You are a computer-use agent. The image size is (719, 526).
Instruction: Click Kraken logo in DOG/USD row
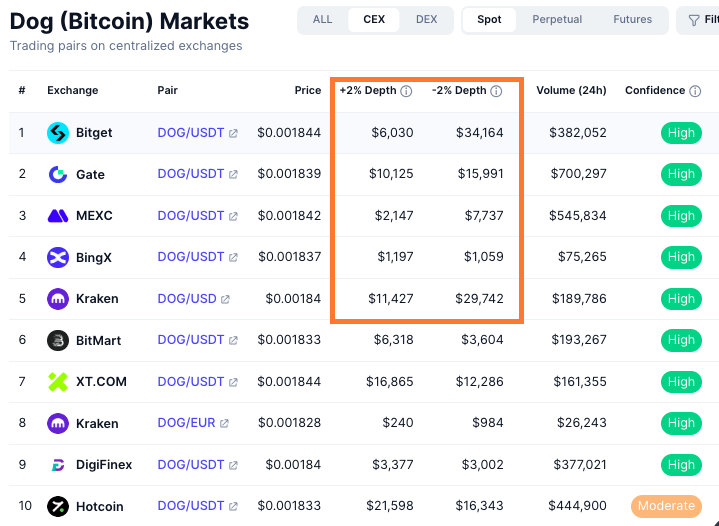[x=58, y=299]
